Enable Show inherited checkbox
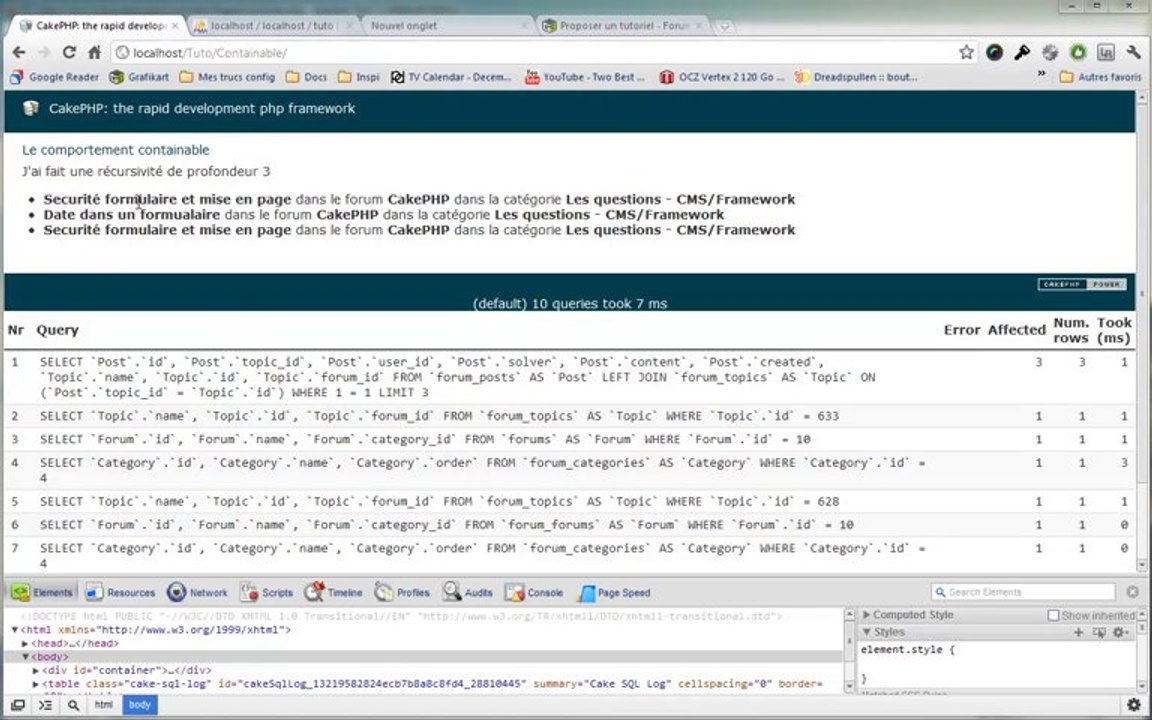Image resolution: width=1152 pixels, height=720 pixels. click(x=1054, y=615)
